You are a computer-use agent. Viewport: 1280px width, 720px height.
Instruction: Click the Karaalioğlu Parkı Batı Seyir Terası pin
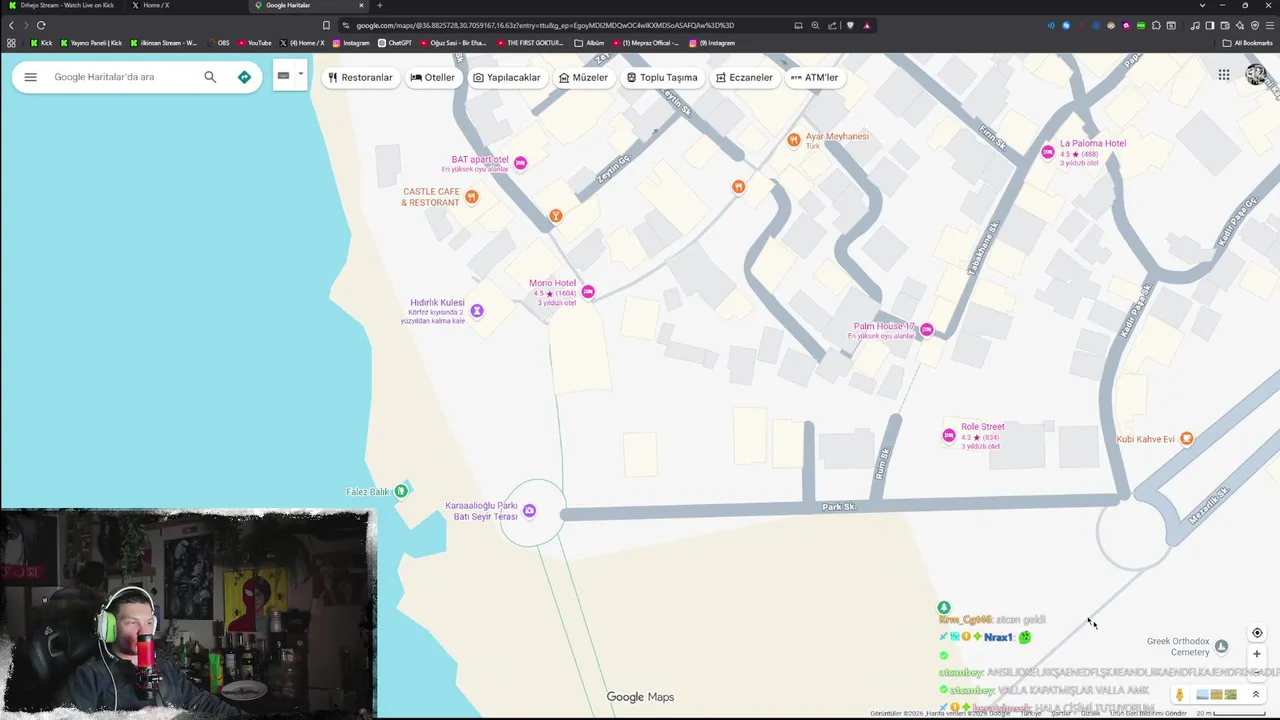point(529,511)
